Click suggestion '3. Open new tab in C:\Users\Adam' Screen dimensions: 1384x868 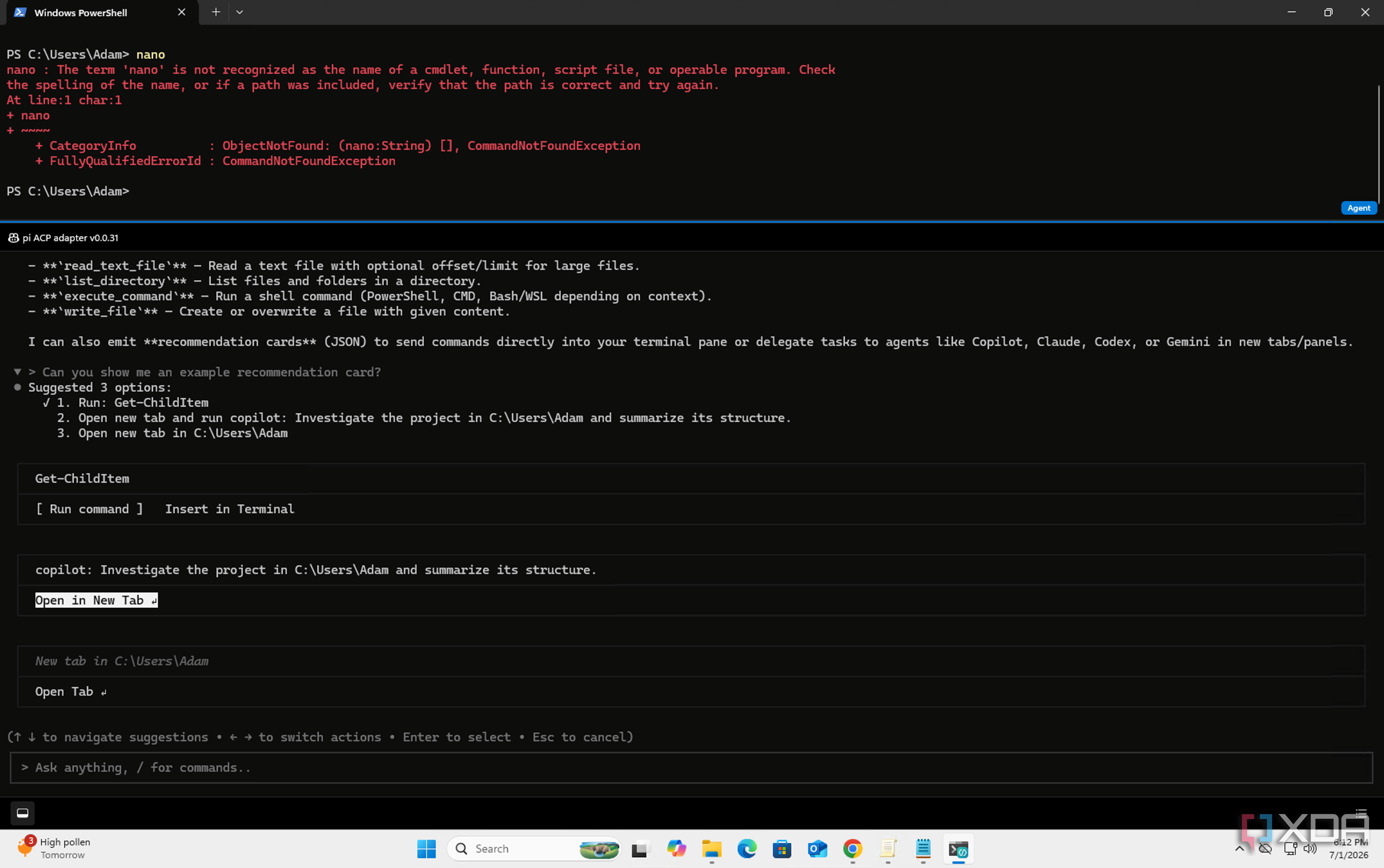(172, 434)
